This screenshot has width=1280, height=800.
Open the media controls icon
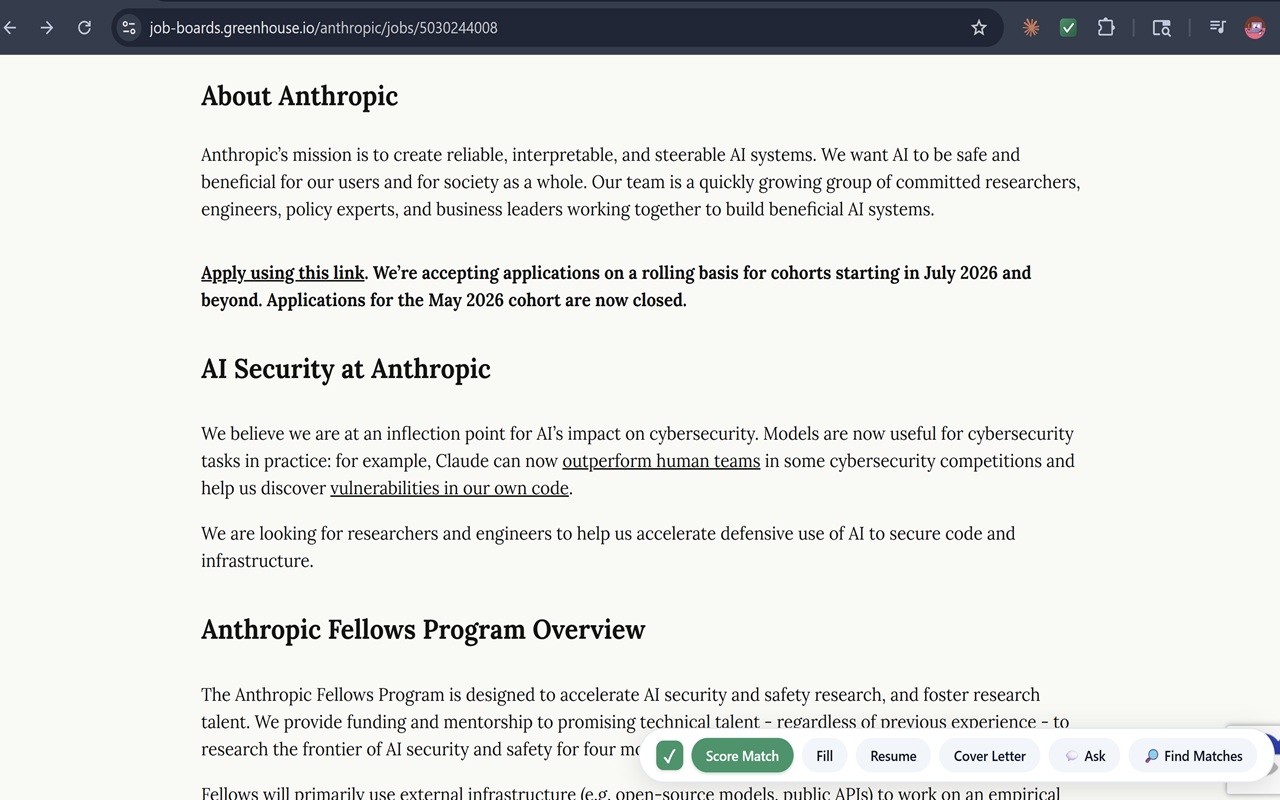[x=1217, y=28]
